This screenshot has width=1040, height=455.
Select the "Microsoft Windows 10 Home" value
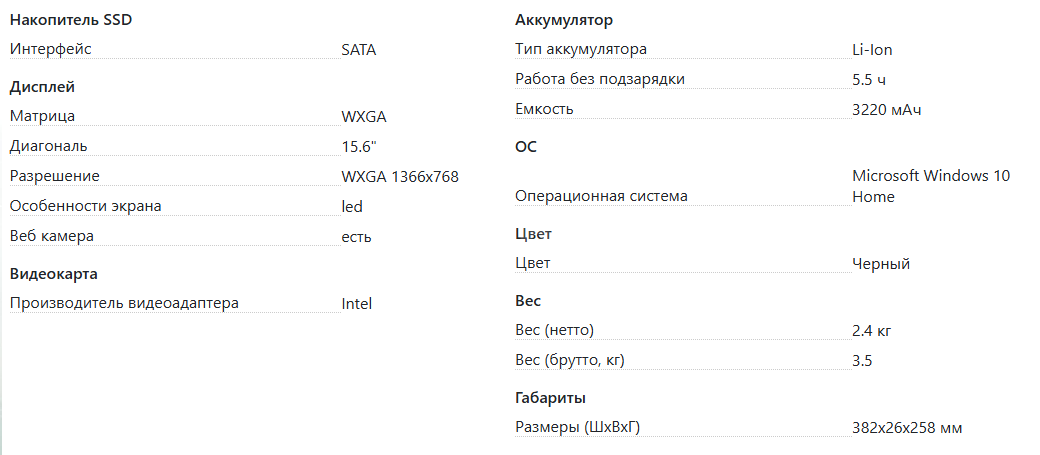point(930,186)
